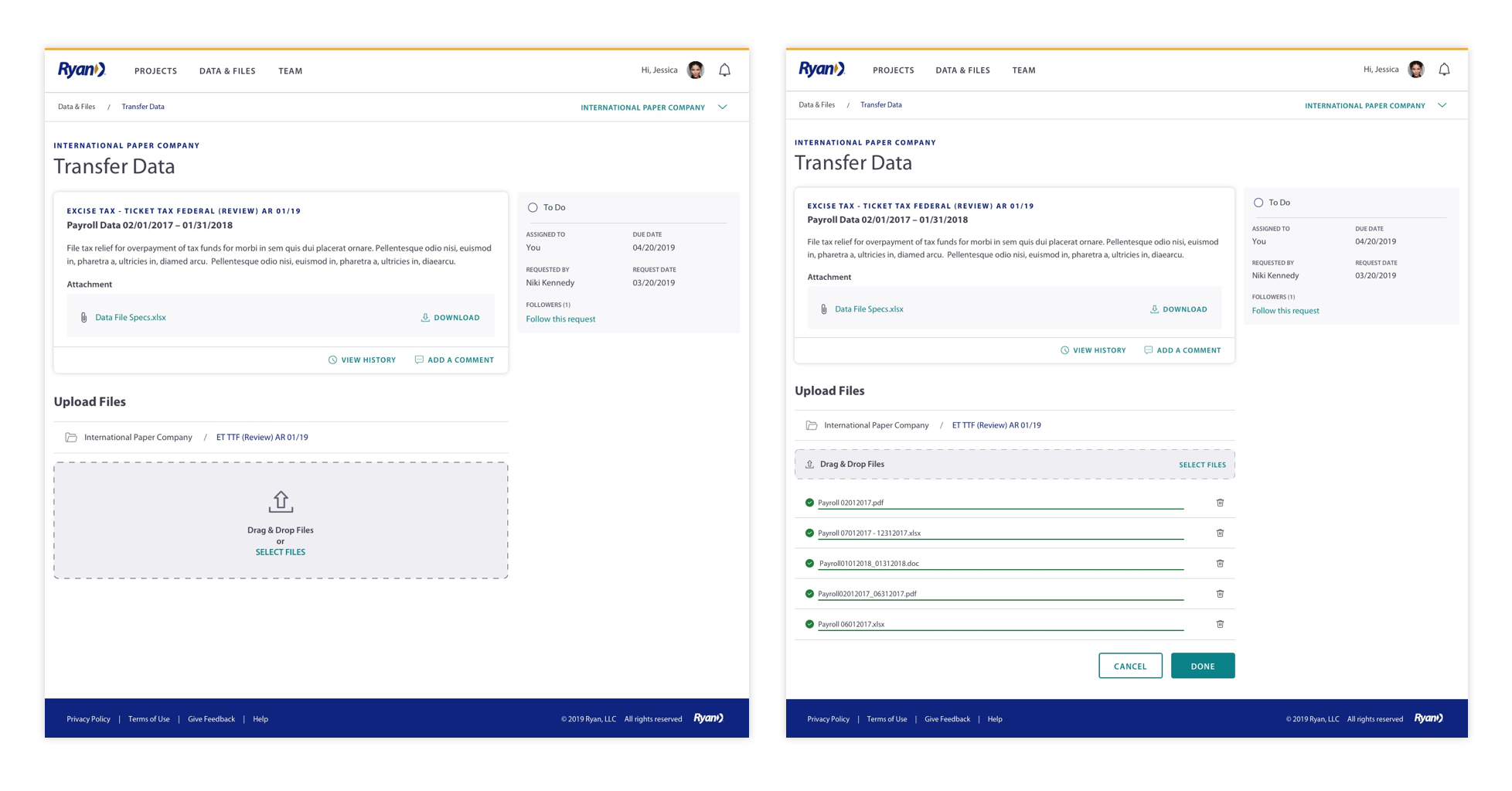This screenshot has width=1512, height=791.
Task: Click SELECT FILES in the compact upload bar
Action: click(1202, 465)
